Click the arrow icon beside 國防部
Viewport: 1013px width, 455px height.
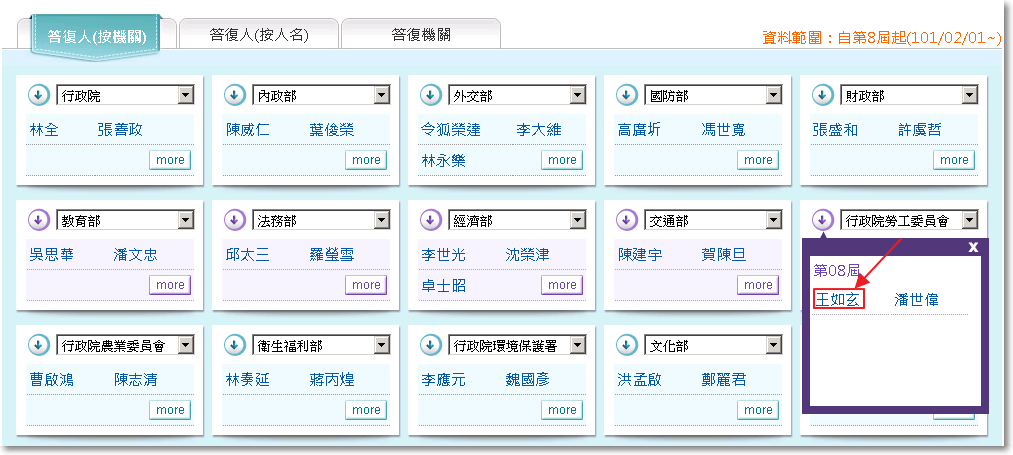626,95
